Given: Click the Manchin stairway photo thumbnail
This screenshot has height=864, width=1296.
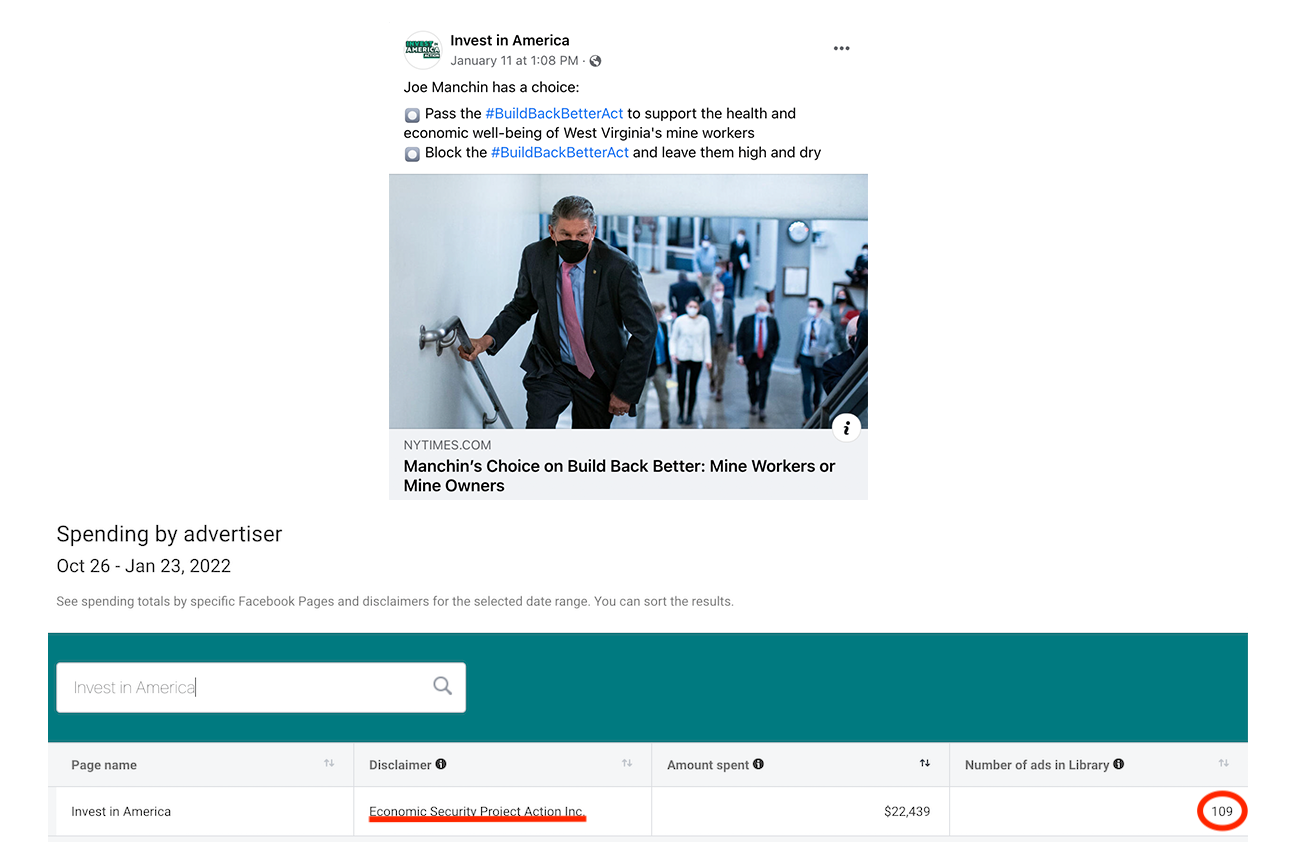Looking at the screenshot, I should click(628, 302).
